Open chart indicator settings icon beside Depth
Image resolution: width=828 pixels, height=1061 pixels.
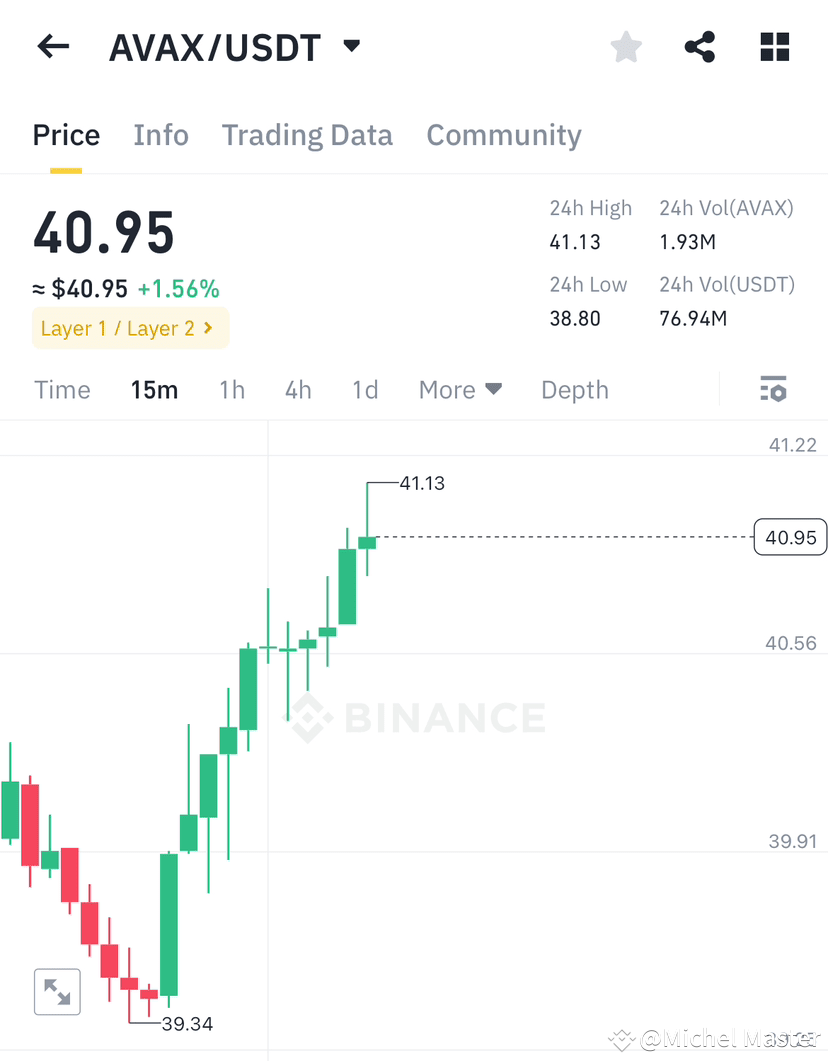pos(774,389)
